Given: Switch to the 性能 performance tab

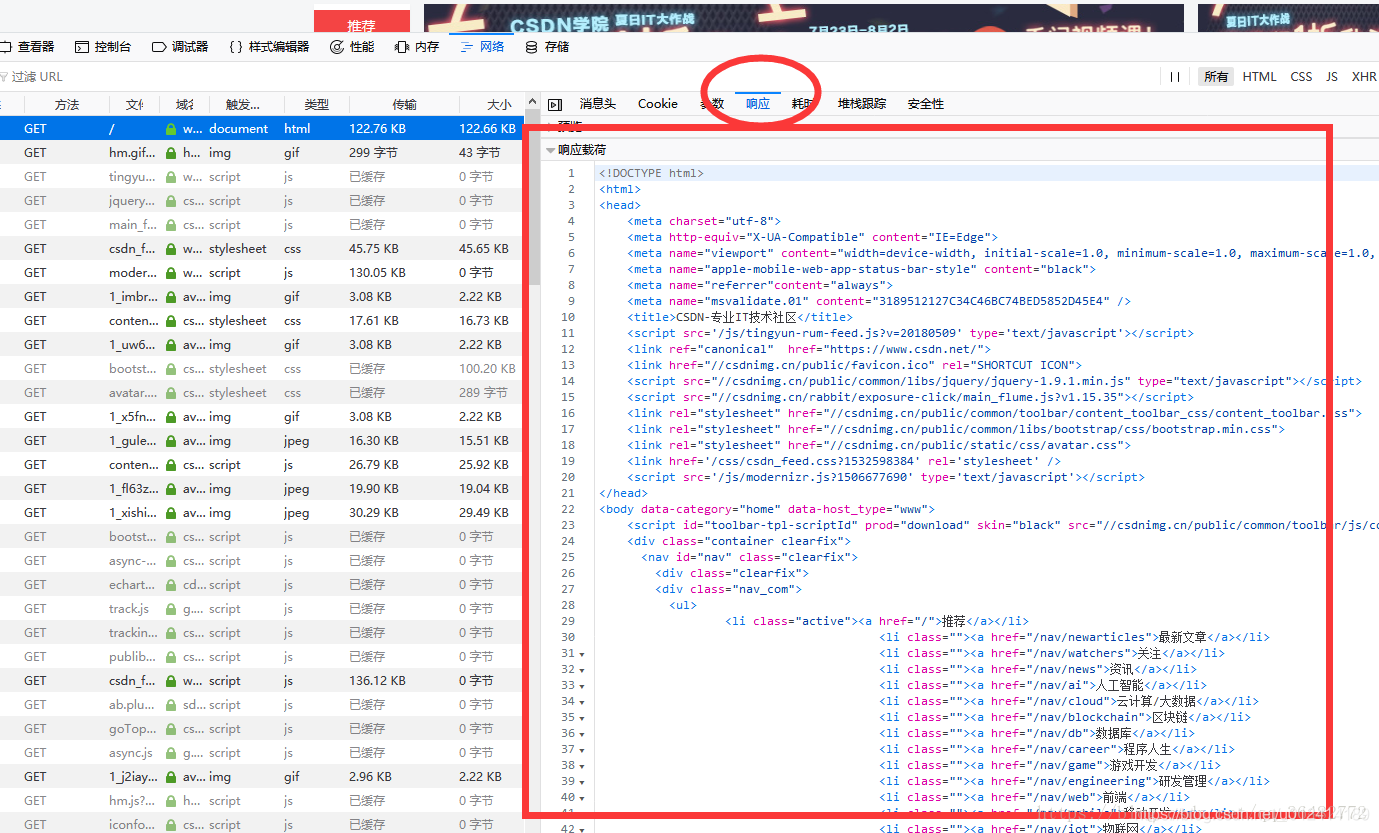Looking at the screenshot, I should (x=352, y=47).
